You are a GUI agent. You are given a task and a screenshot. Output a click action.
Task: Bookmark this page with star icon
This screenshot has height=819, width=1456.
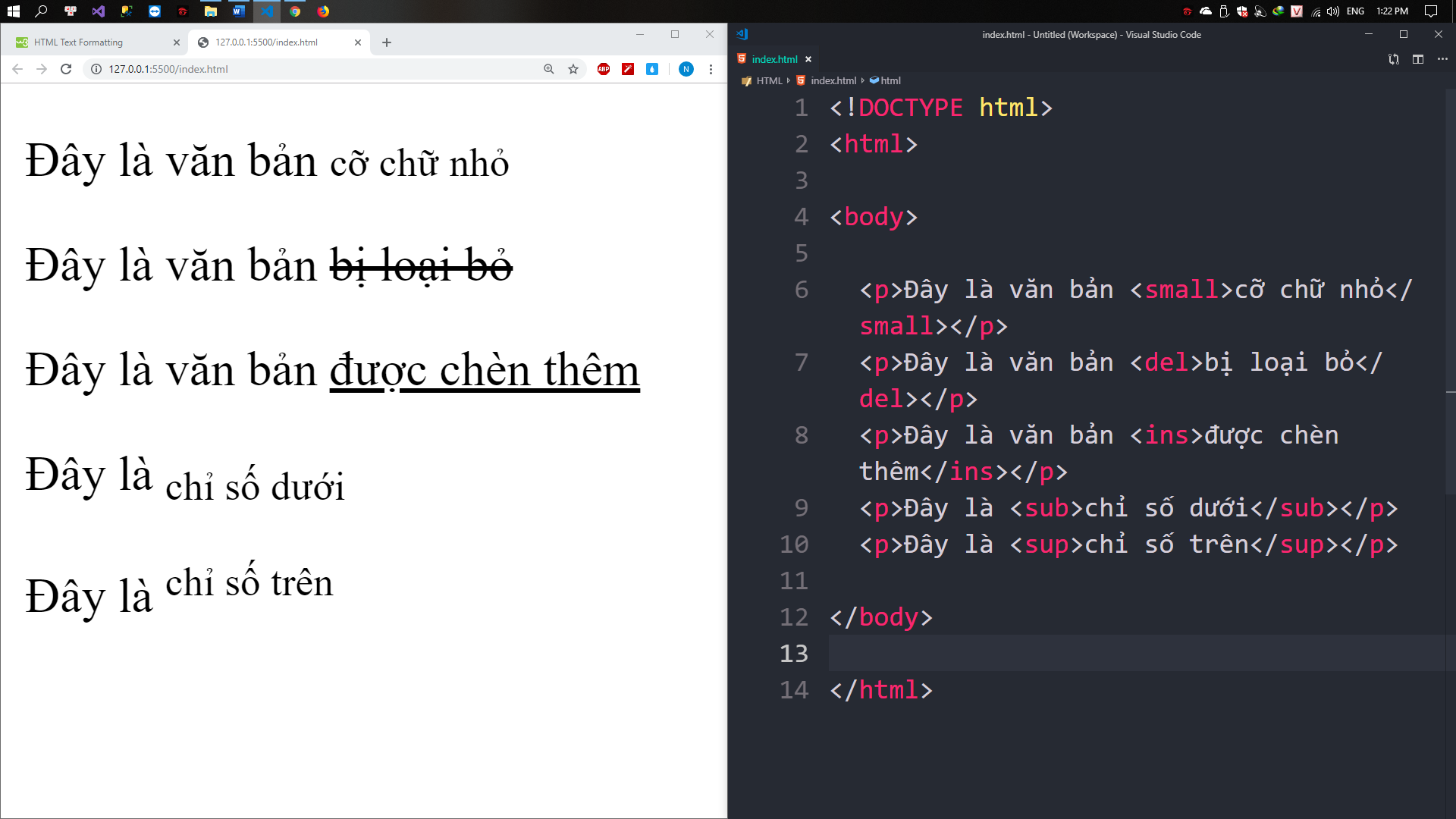573,69
